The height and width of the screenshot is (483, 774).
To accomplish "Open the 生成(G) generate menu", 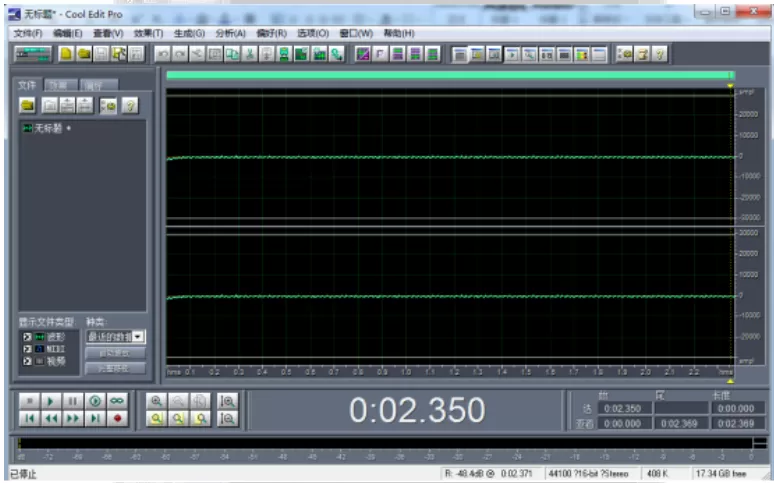I will tap(189, 33).
